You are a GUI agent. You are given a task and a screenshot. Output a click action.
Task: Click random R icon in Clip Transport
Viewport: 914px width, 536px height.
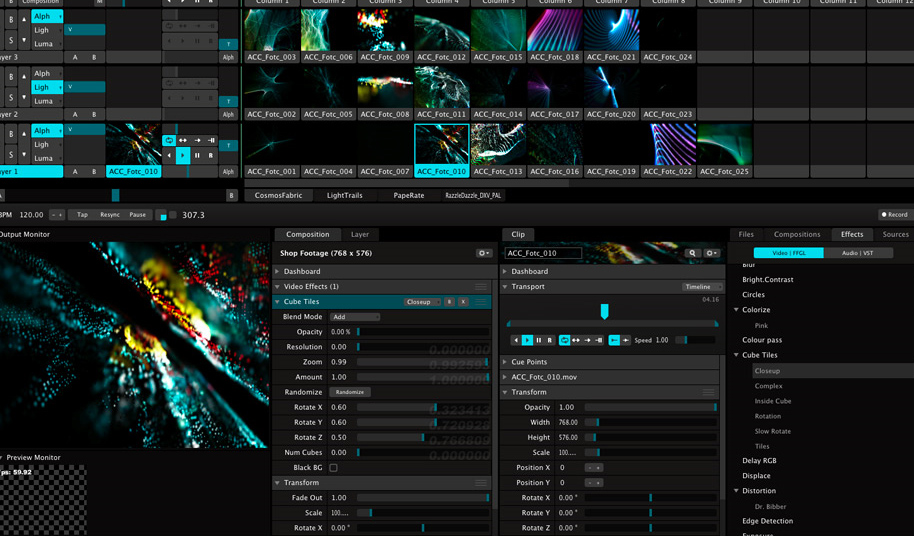click(550, 340)
